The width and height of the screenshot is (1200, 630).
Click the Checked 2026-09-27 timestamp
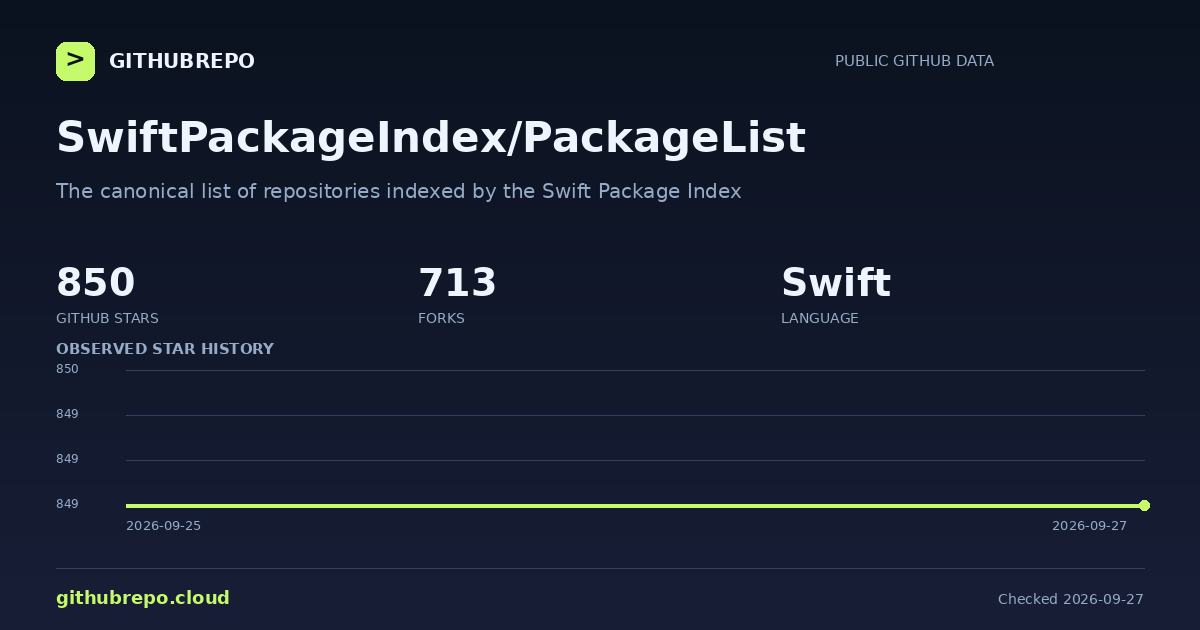coord(1071,599)
